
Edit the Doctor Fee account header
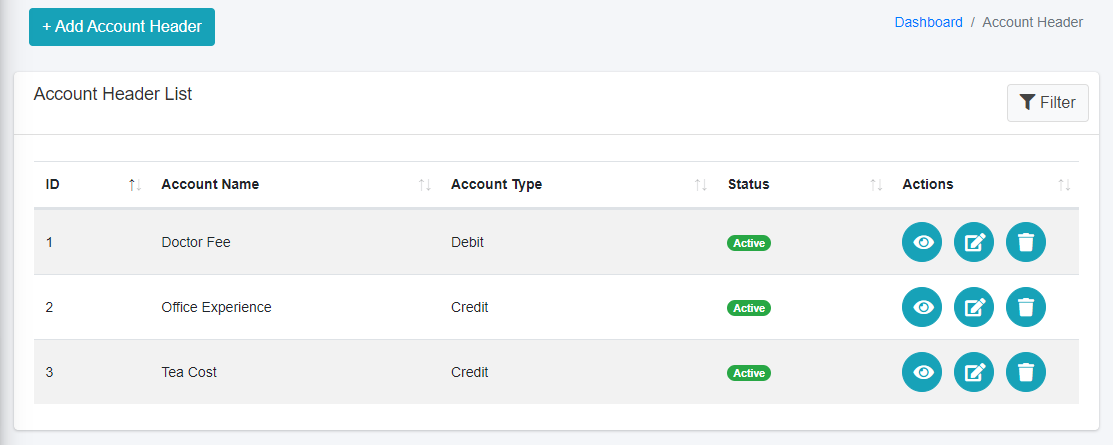[974, 242]
